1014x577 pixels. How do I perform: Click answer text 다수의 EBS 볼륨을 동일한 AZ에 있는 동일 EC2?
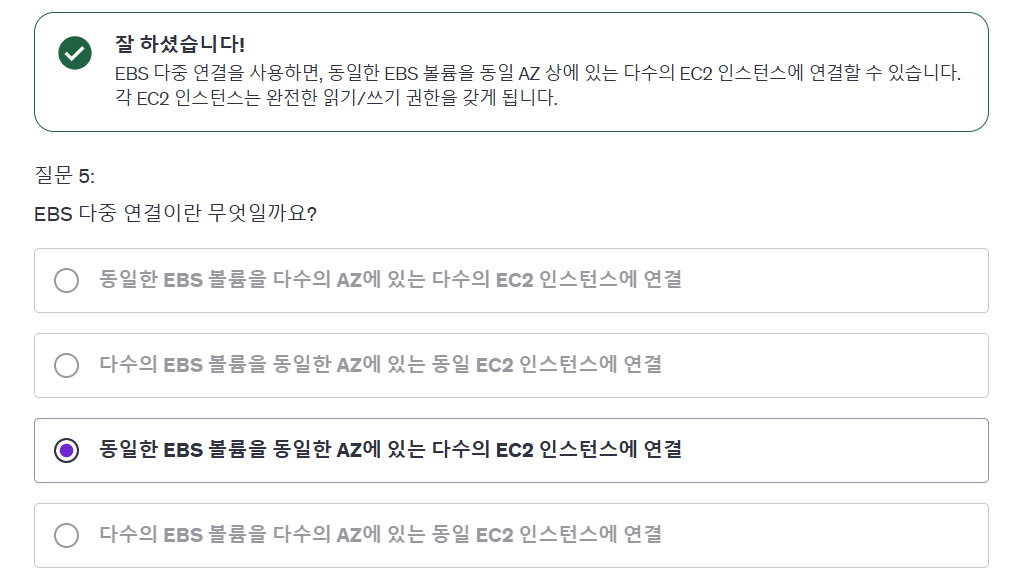point(380,365)
